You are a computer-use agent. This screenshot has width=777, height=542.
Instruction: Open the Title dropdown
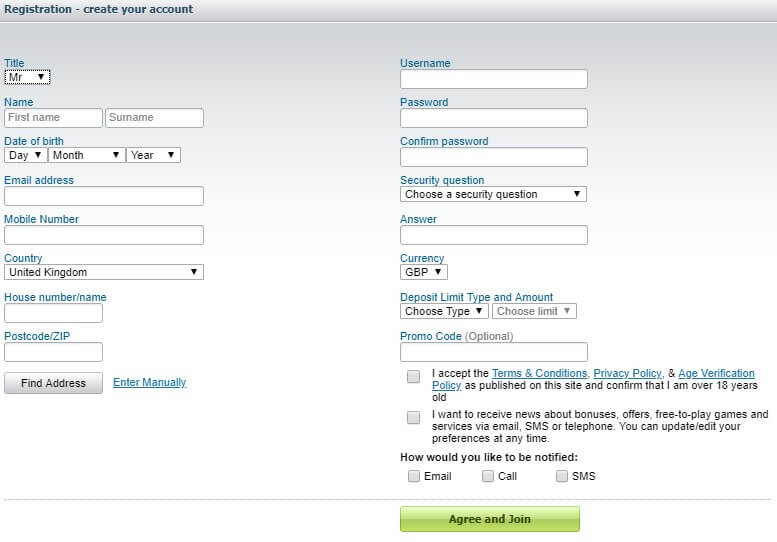point(27,77)
